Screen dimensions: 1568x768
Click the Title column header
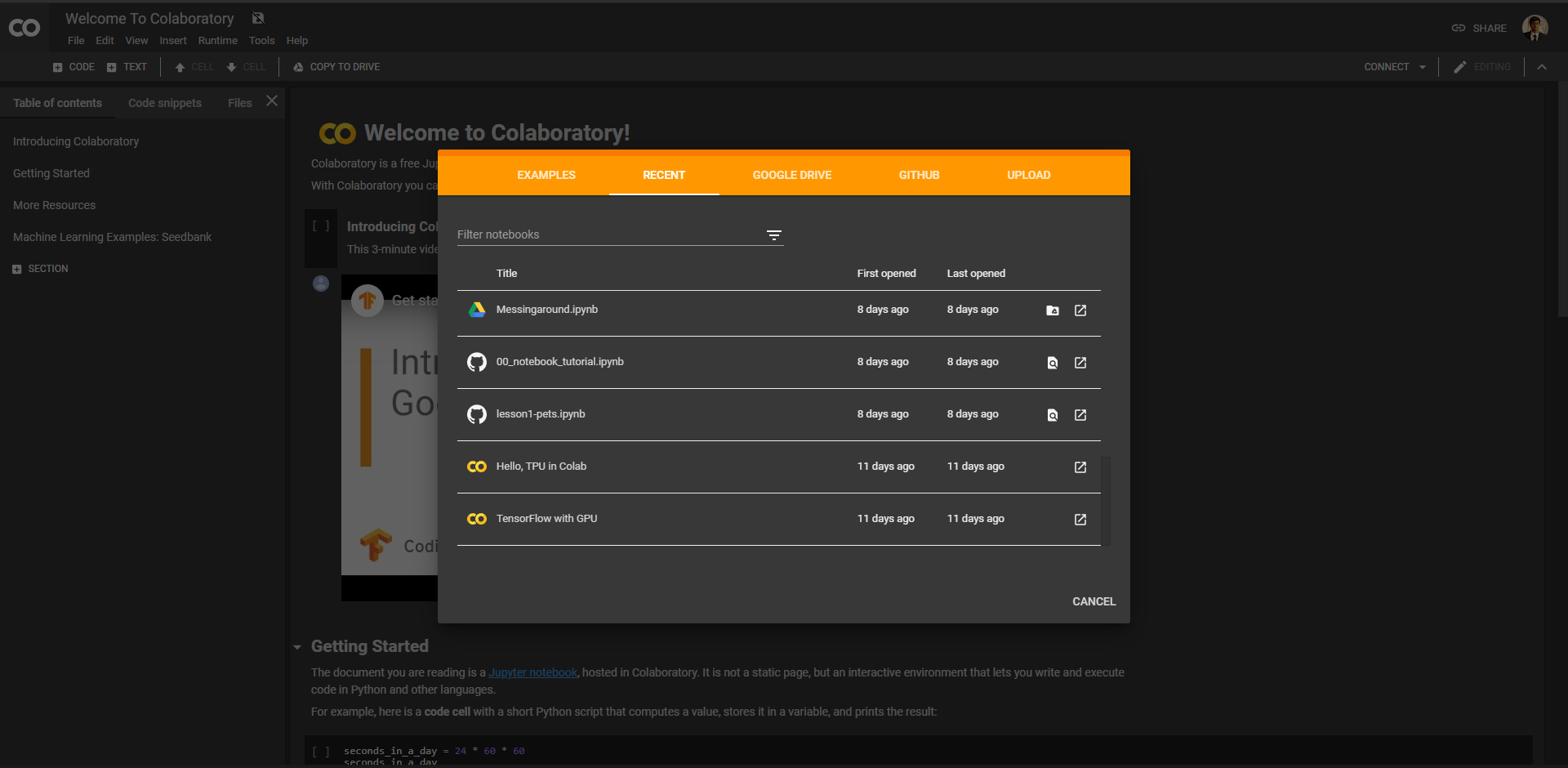tap(506, 274)
